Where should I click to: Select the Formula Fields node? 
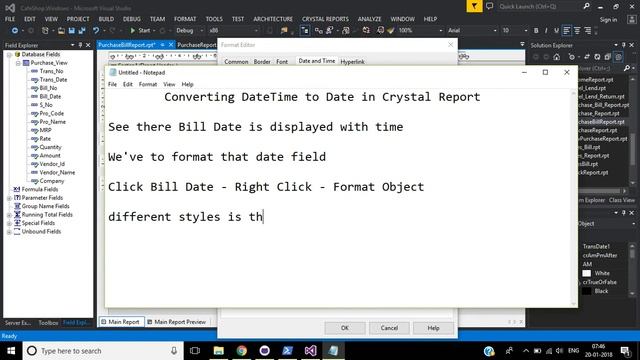pos(40,189)
